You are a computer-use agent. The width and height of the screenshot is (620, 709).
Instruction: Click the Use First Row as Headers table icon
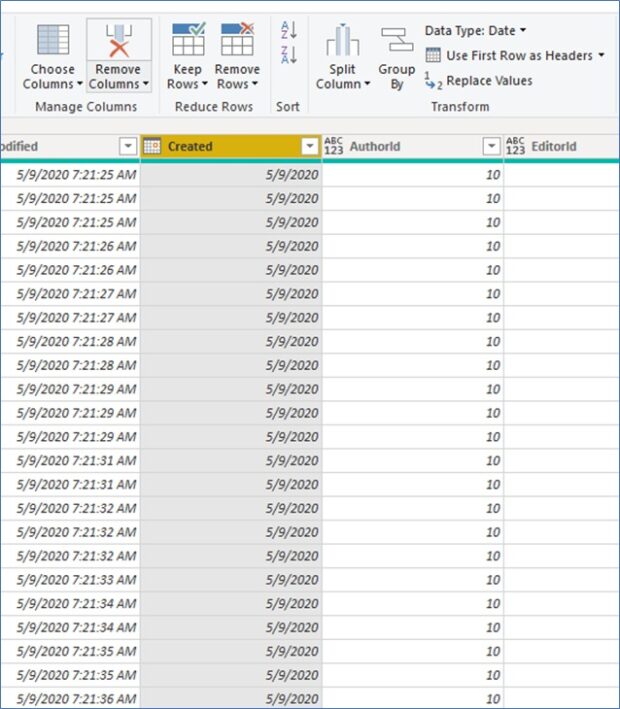[433, 55]
